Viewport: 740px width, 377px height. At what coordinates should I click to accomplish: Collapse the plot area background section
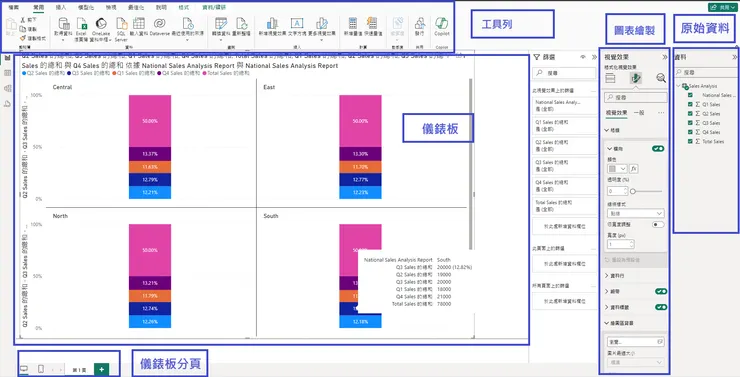click(606, 323)
